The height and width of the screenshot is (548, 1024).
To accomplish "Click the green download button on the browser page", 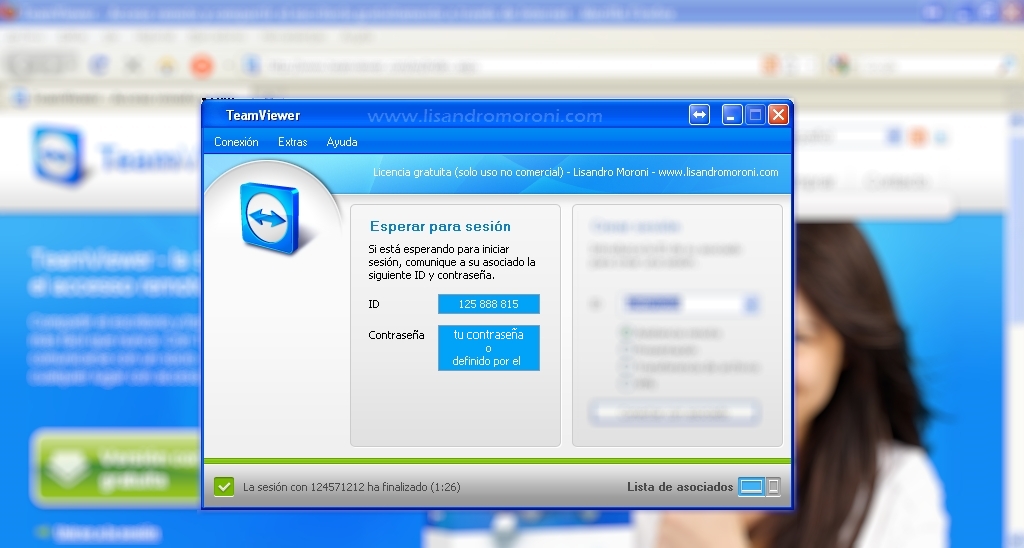I will coord(116,468).
